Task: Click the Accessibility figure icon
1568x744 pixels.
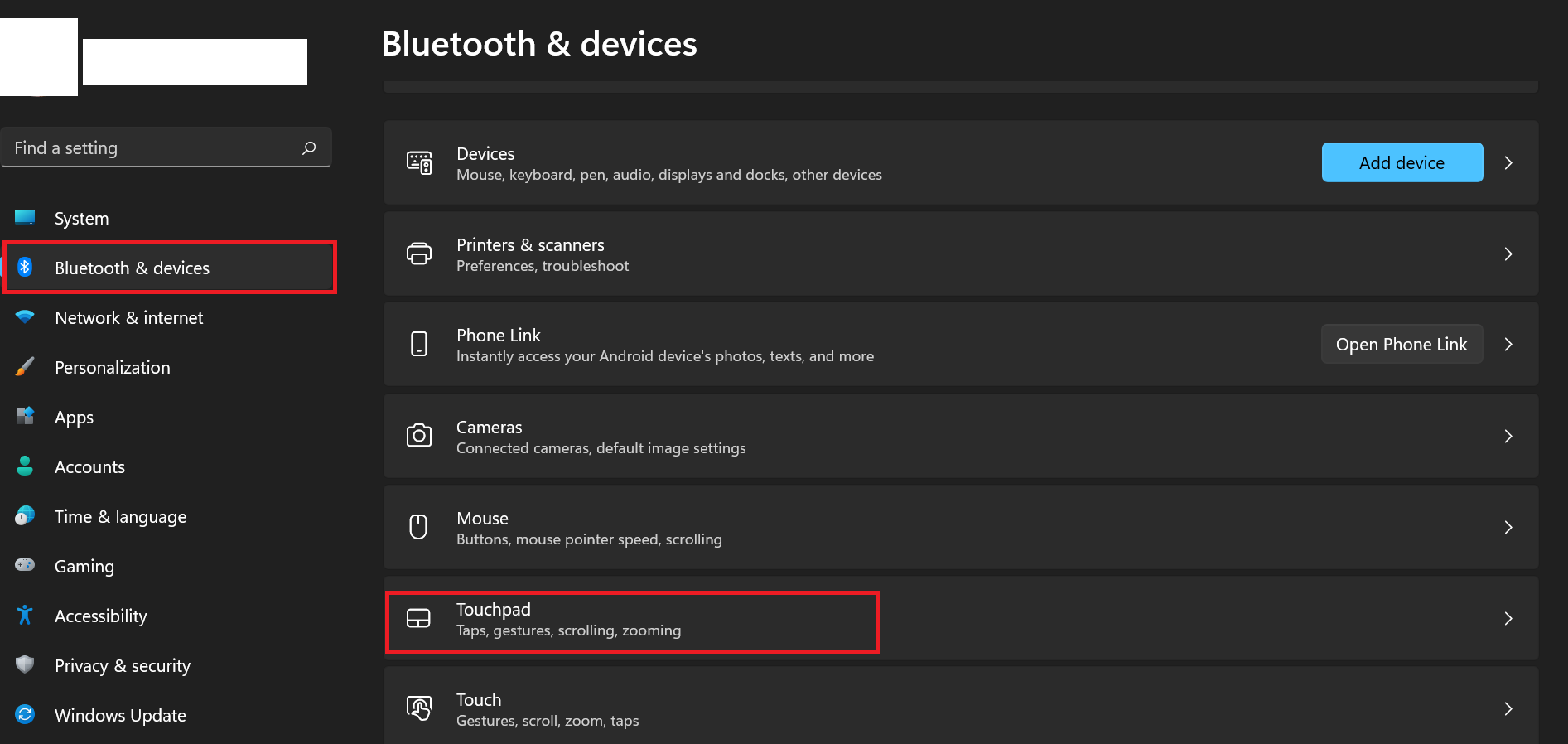Action: coord(25,615)
